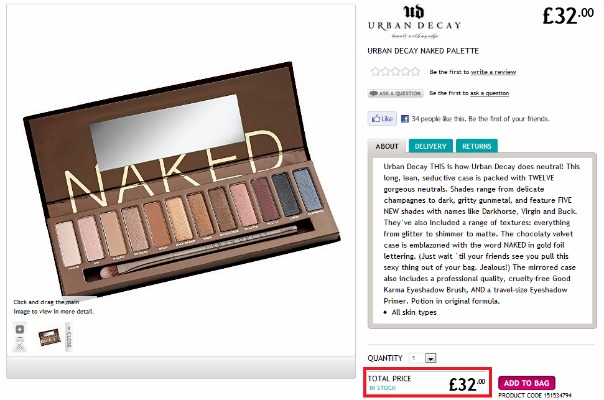
Task: Switch to the Delivery tab
Action: point(431,146)
